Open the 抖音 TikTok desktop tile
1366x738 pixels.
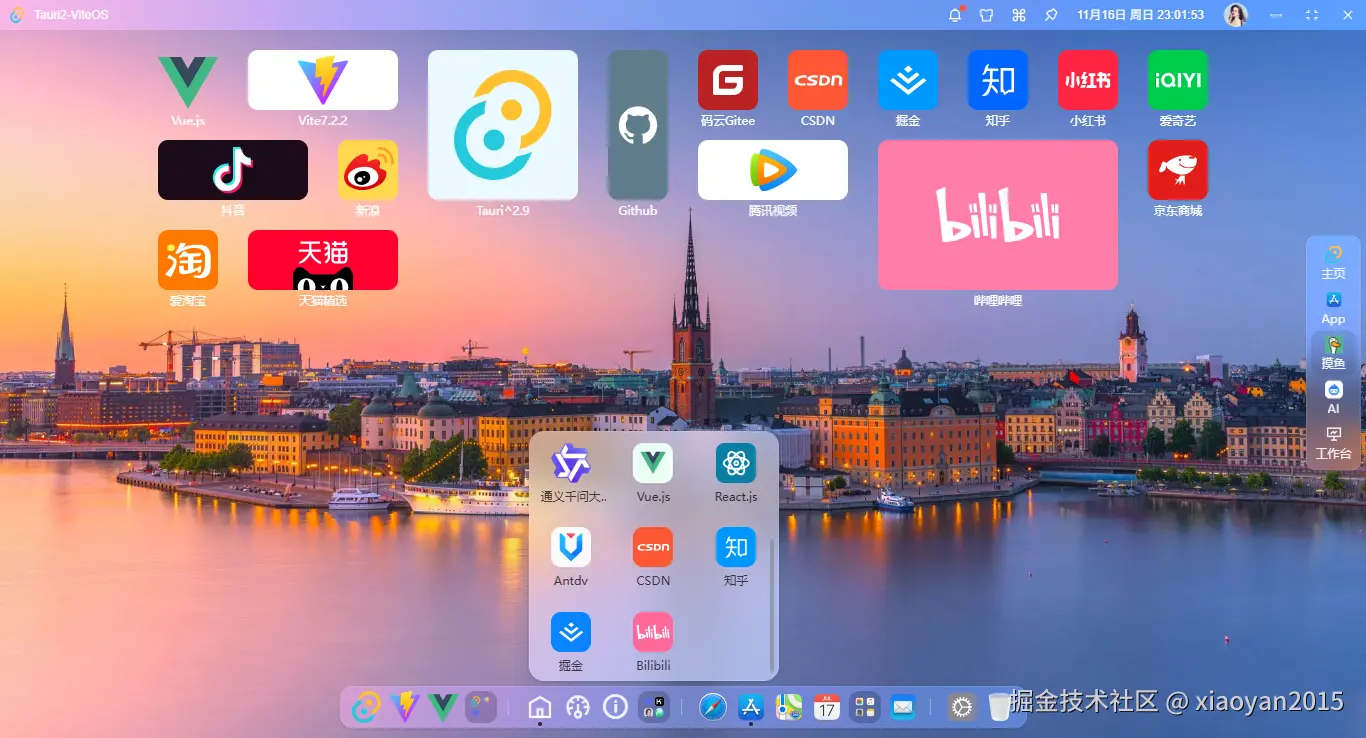coord(233,170)
